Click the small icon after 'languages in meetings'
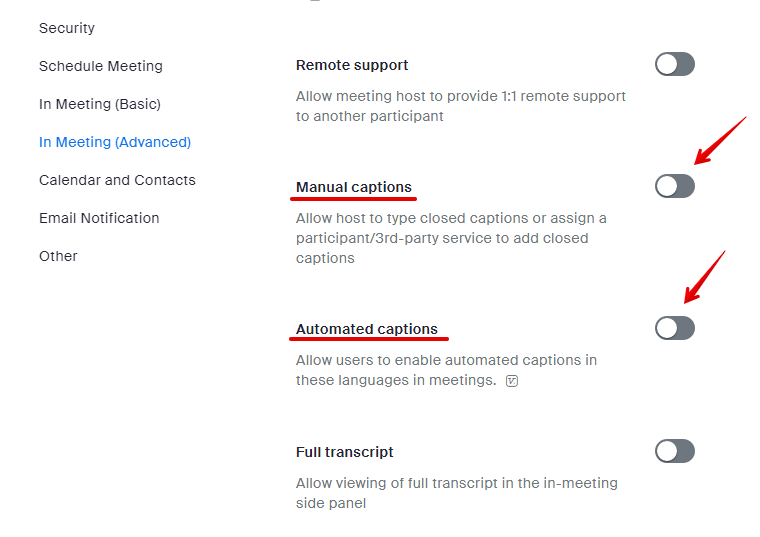Image resolution: width=760 pixels, height=537 pixels. tap(512, 381)
